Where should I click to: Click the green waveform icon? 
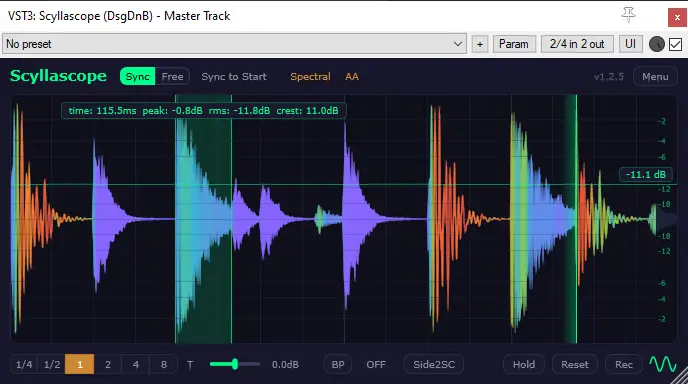[x=663, y=364]
